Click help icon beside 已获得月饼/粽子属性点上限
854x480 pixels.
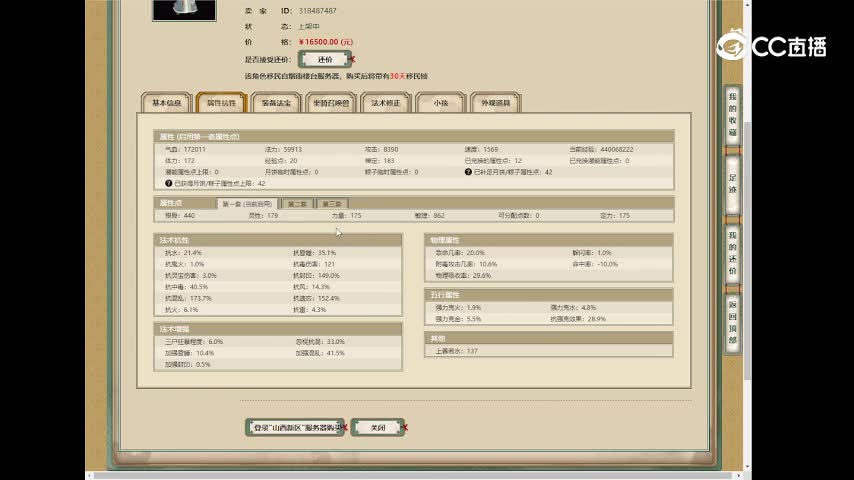168,184
